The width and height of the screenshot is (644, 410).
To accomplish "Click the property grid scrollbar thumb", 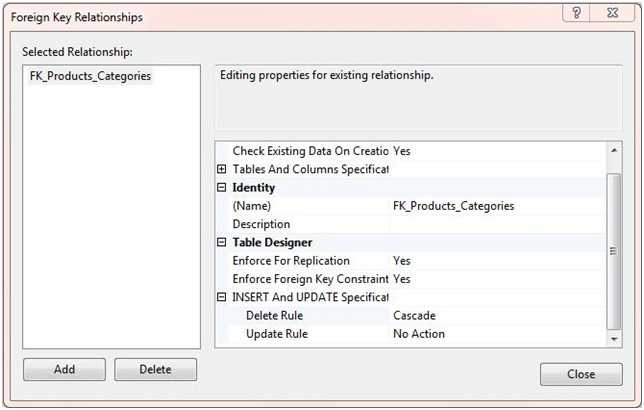I will click(x=614, y=250).
